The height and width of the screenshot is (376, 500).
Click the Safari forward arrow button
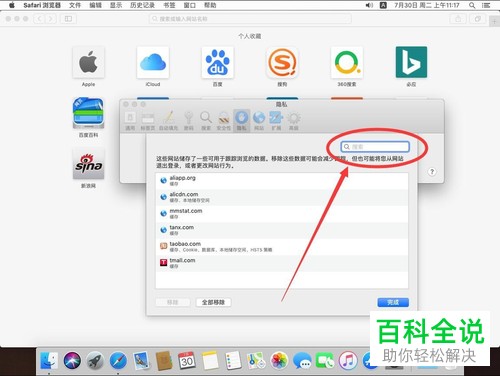51,19
